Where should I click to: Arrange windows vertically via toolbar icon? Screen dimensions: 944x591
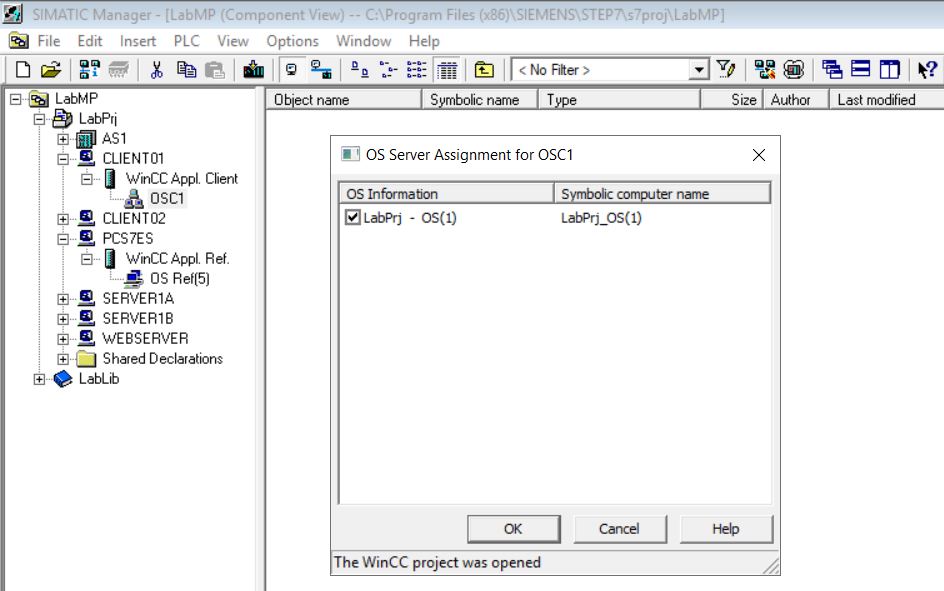889,70
